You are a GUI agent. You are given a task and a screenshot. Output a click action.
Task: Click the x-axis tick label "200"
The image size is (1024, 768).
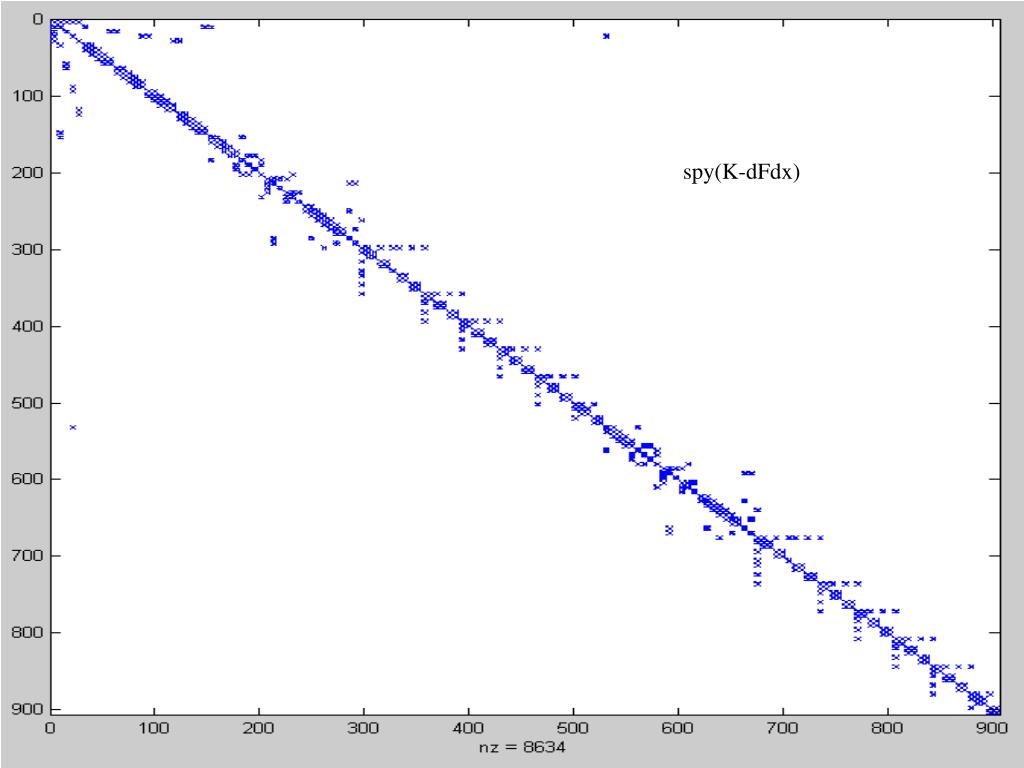point(259,728)
